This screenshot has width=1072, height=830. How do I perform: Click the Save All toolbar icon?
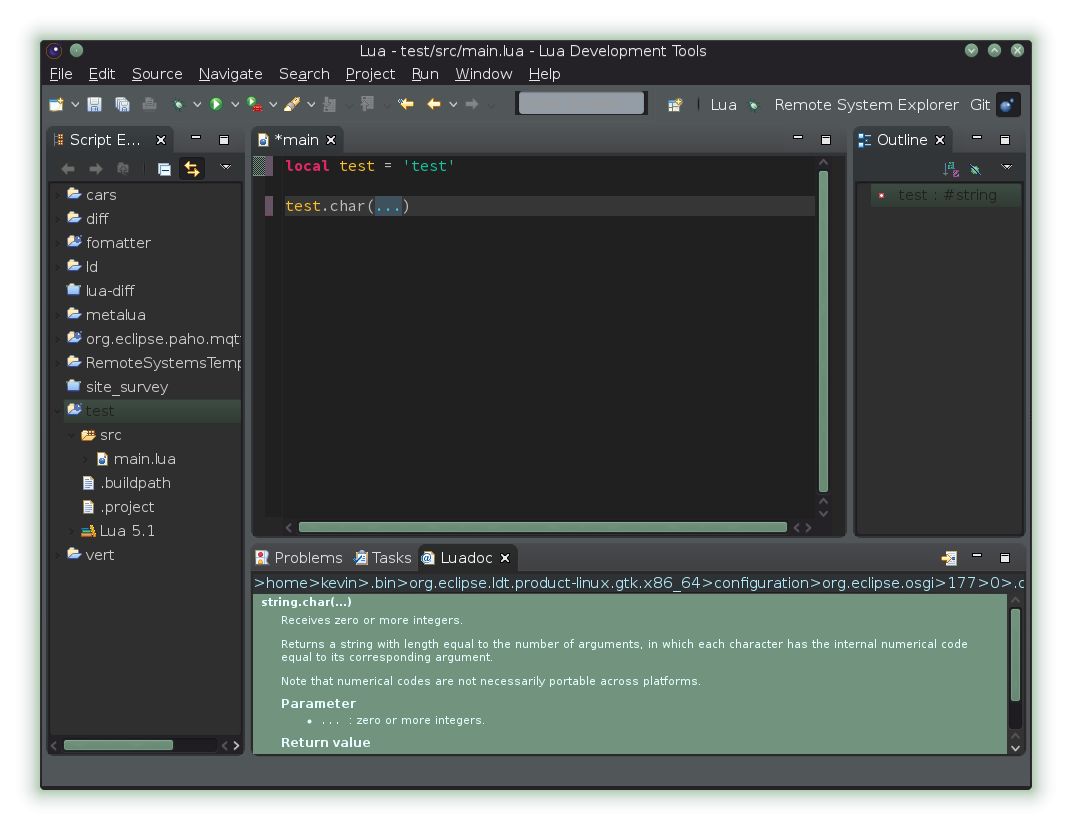tap(122, 105)
